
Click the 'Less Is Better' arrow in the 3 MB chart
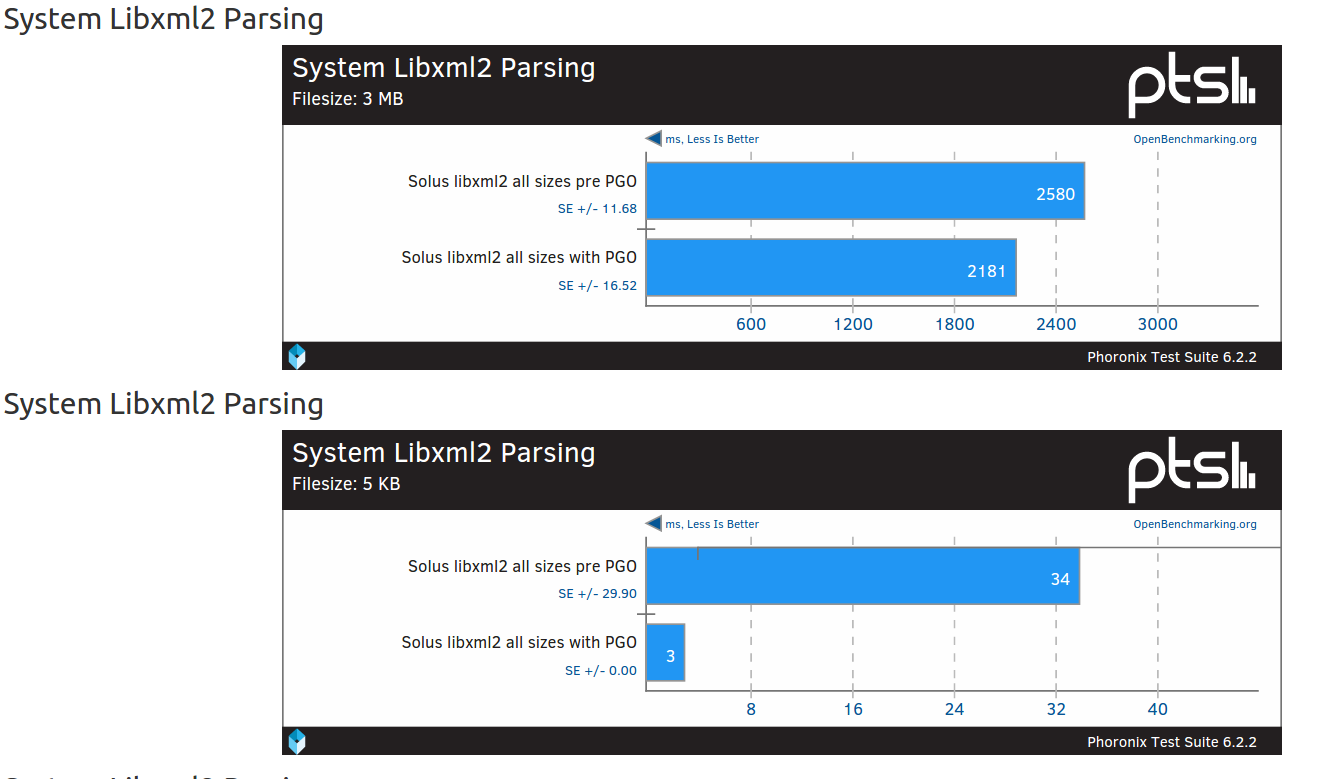(654, 139)
